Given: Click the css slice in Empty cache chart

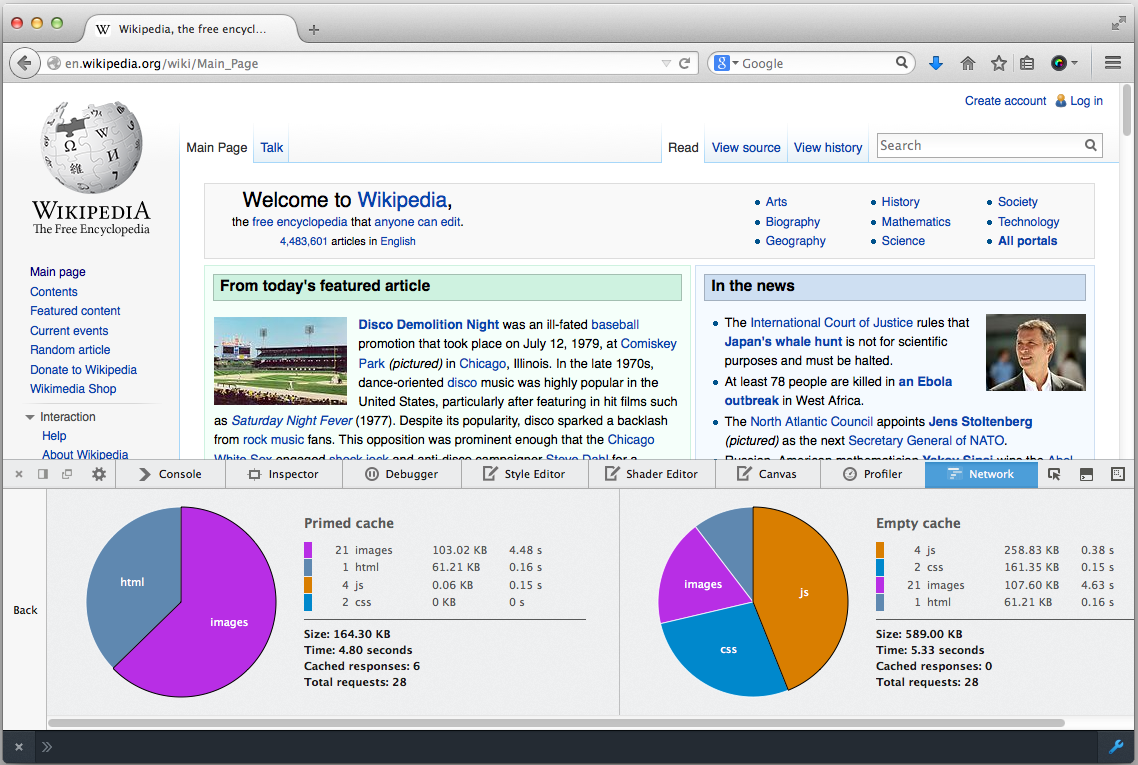Looking at the screenshot, I should click(729, 649).
